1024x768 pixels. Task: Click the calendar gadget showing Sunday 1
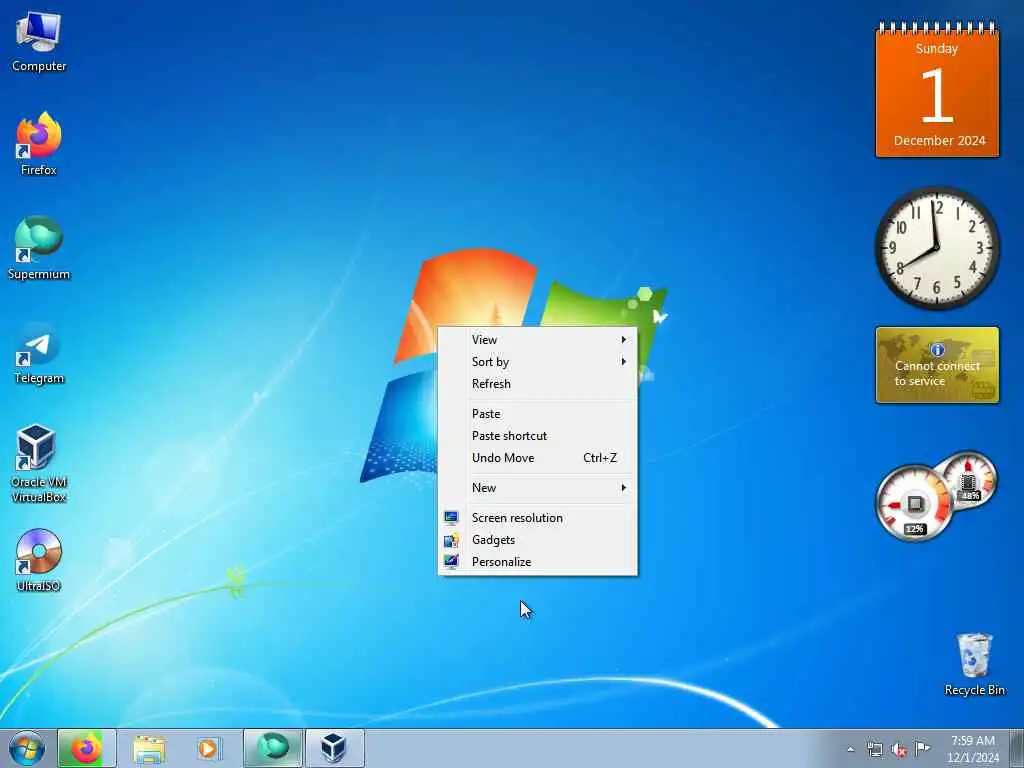click(x=937, y=89)
